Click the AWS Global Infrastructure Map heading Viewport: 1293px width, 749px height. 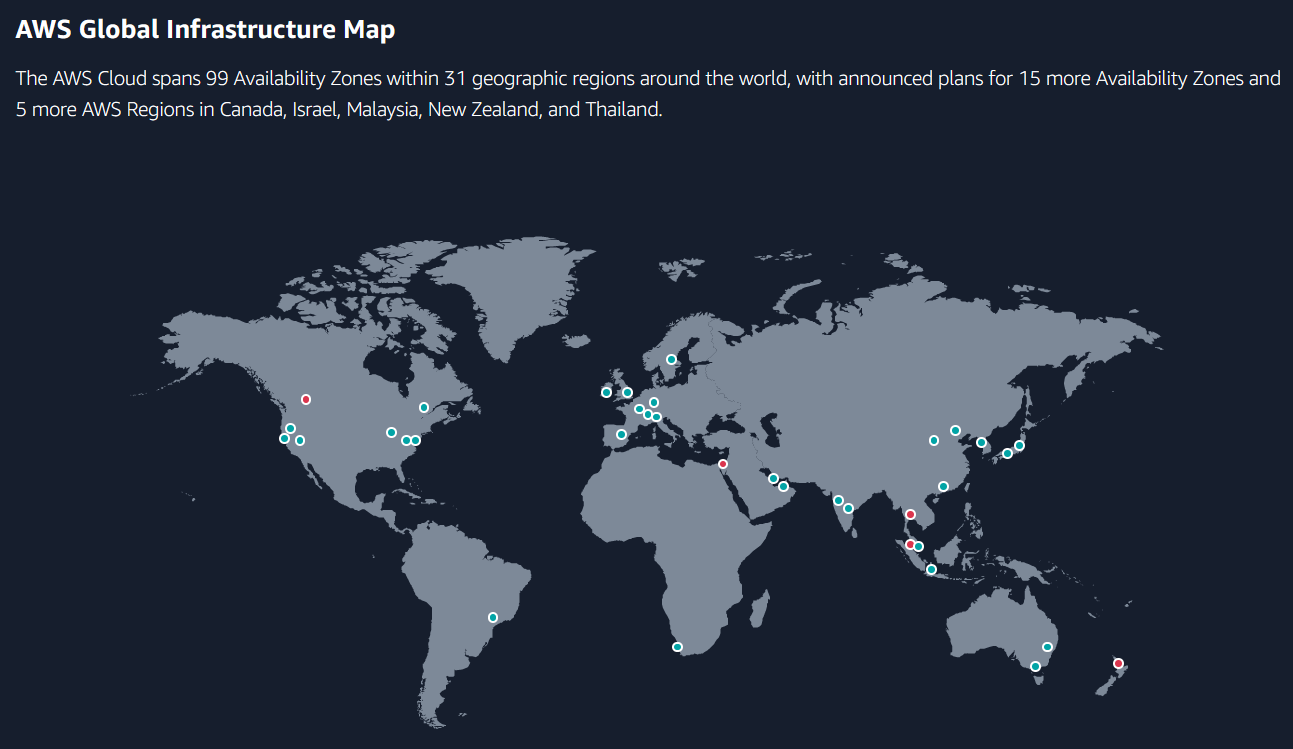point(205,30)
